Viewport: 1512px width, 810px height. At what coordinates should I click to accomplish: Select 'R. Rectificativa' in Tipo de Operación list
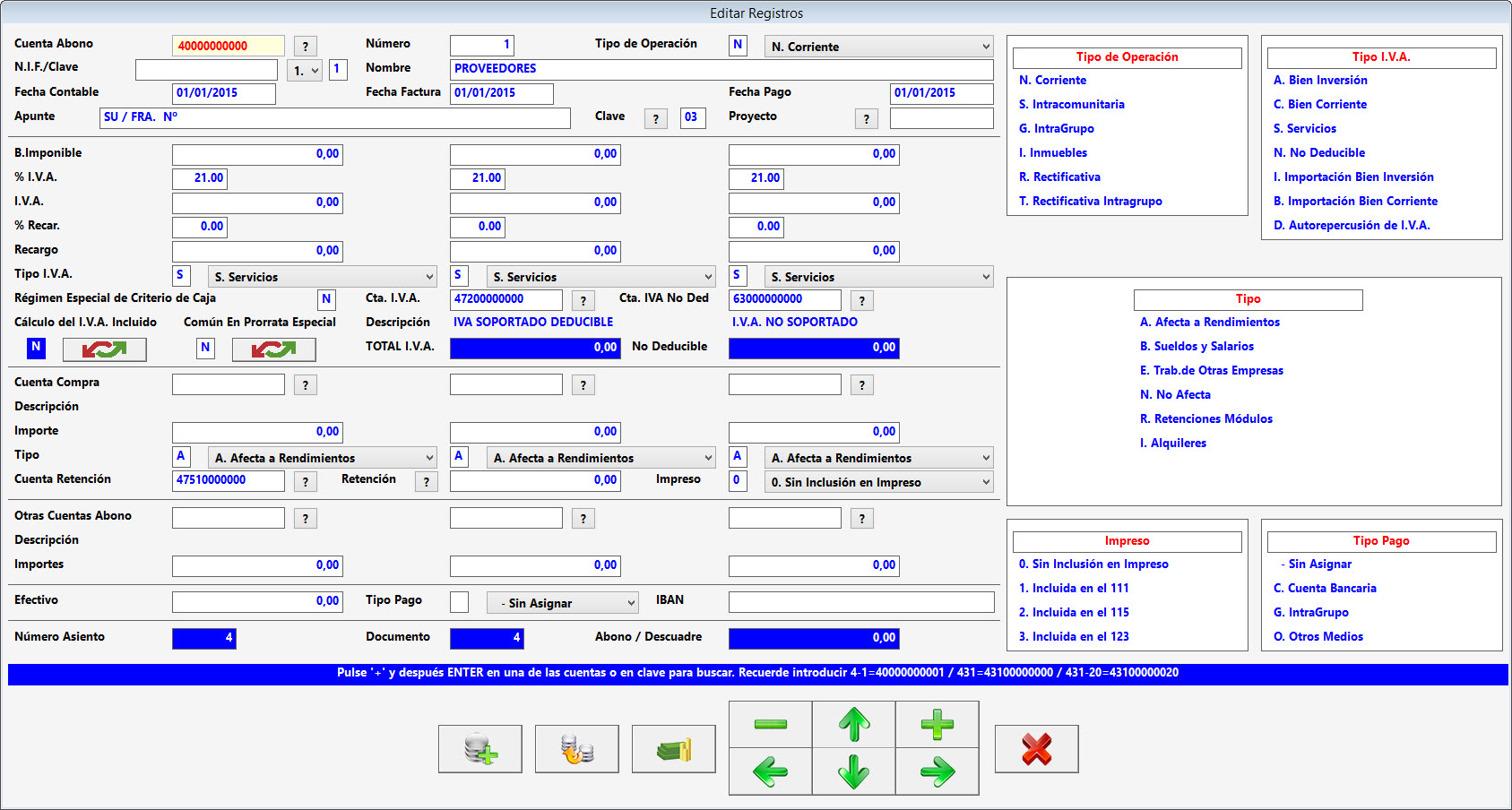(x=1059, y=177)
